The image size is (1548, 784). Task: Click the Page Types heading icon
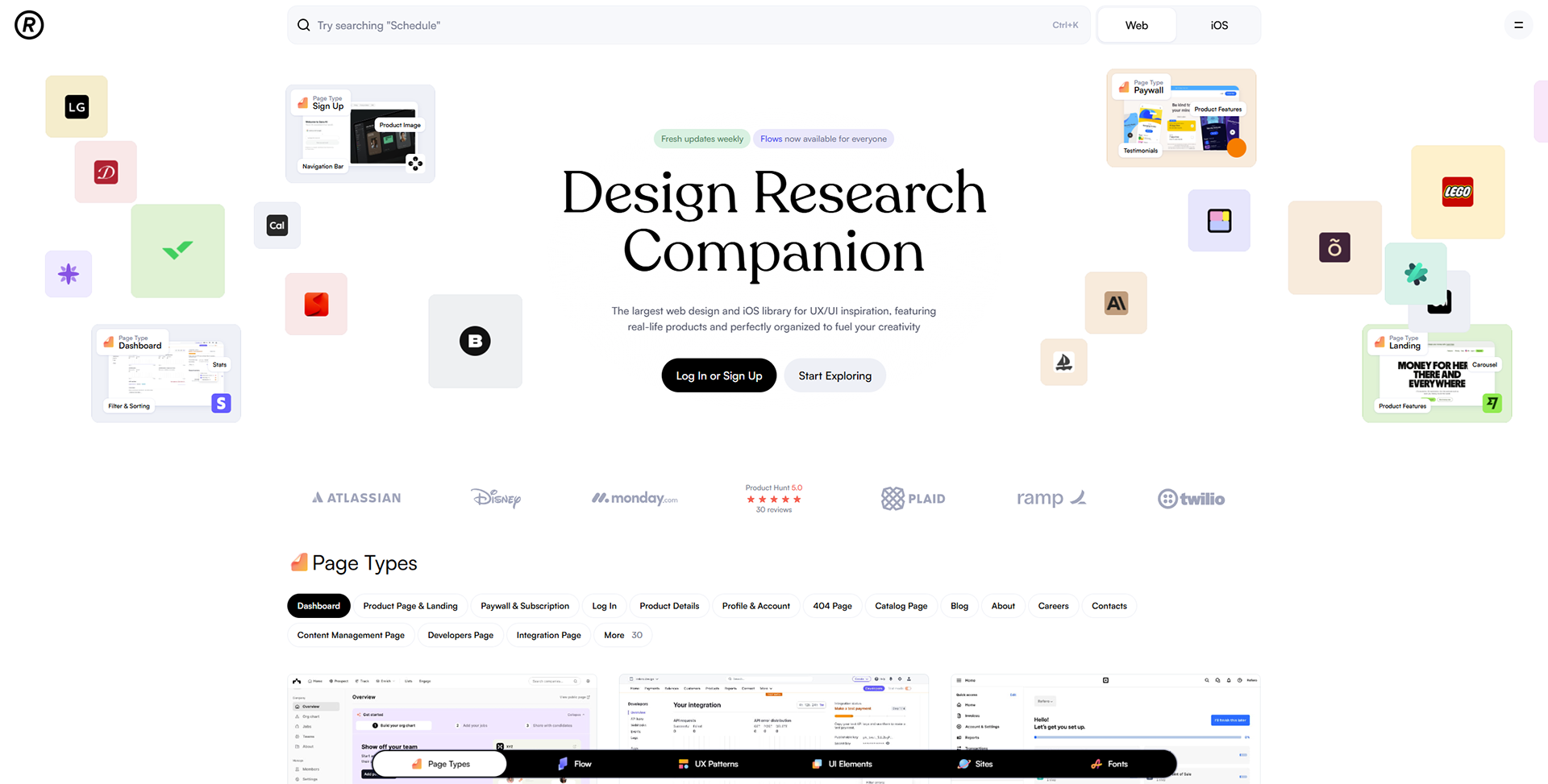point(299,562)
